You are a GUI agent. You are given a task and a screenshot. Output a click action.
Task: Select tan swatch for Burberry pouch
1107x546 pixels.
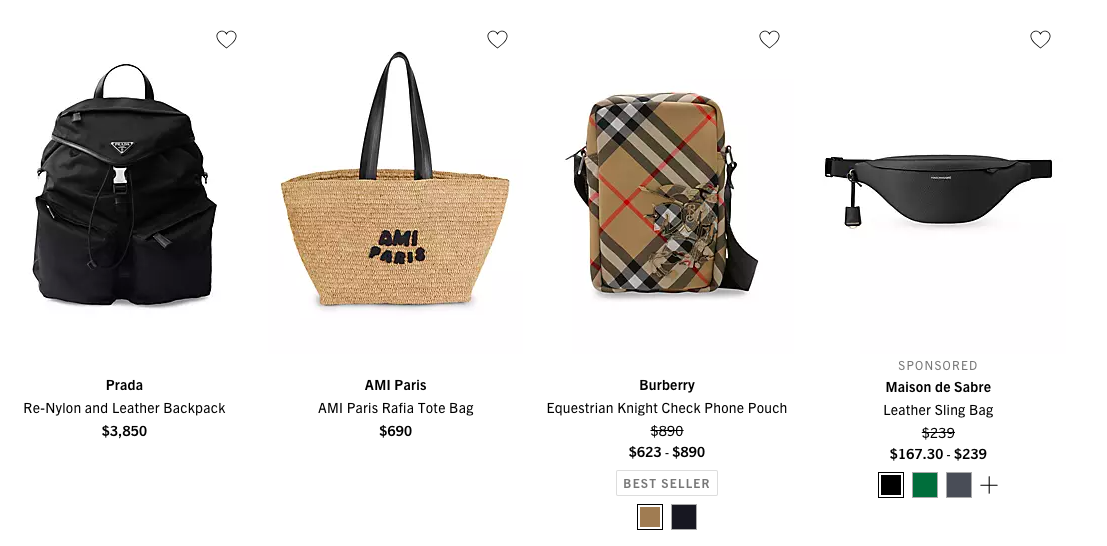(x=650, y=517)
